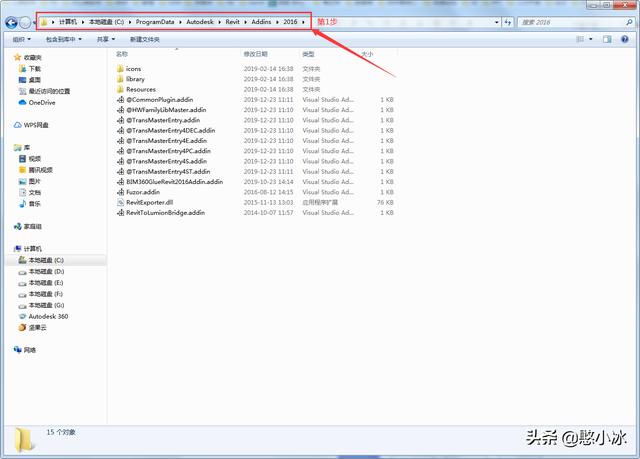
Task: Click the 音乐 music note icon
Action: coord(22,203)
